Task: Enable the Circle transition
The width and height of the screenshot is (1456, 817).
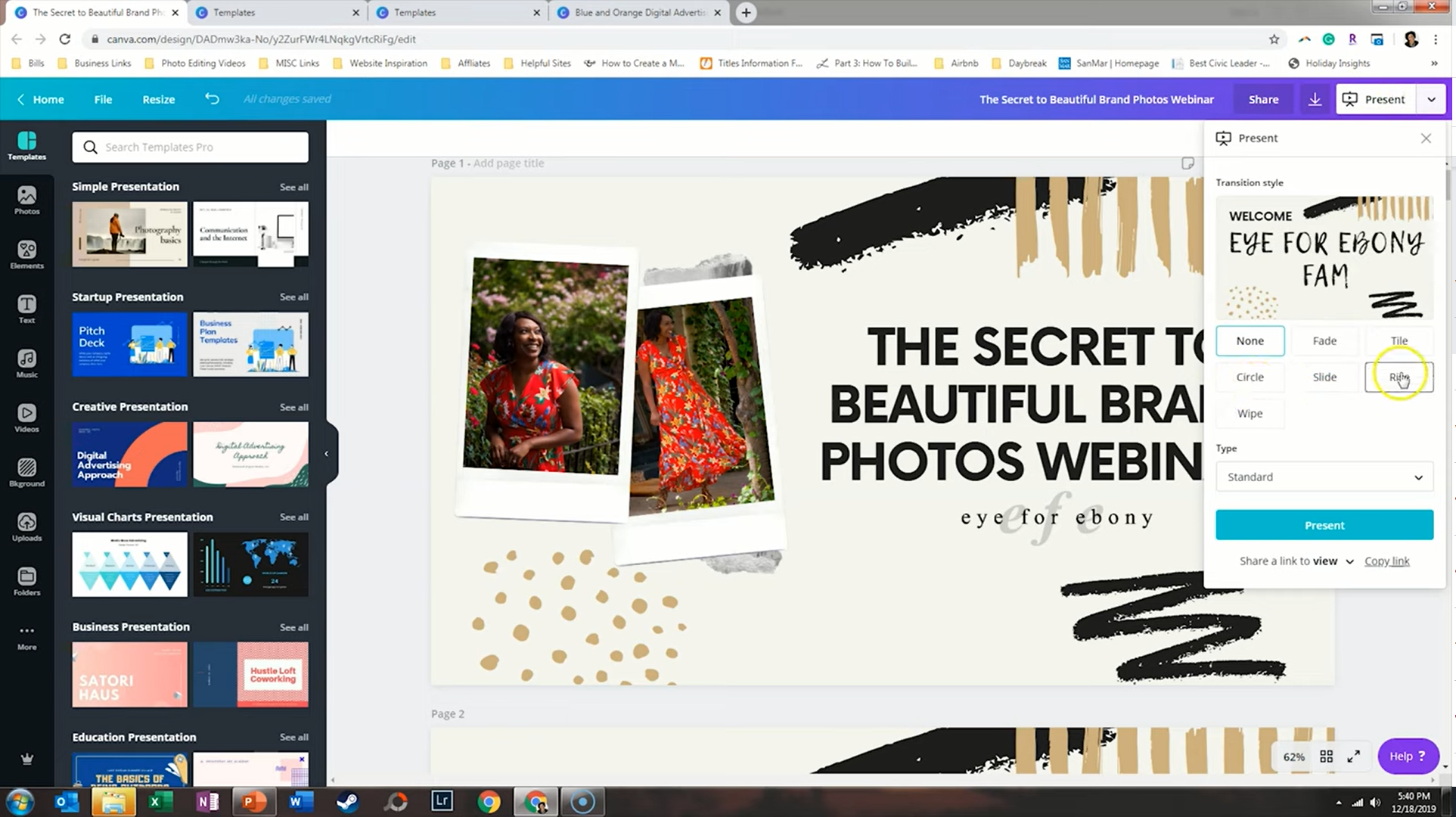Action: click(1250, 377)
